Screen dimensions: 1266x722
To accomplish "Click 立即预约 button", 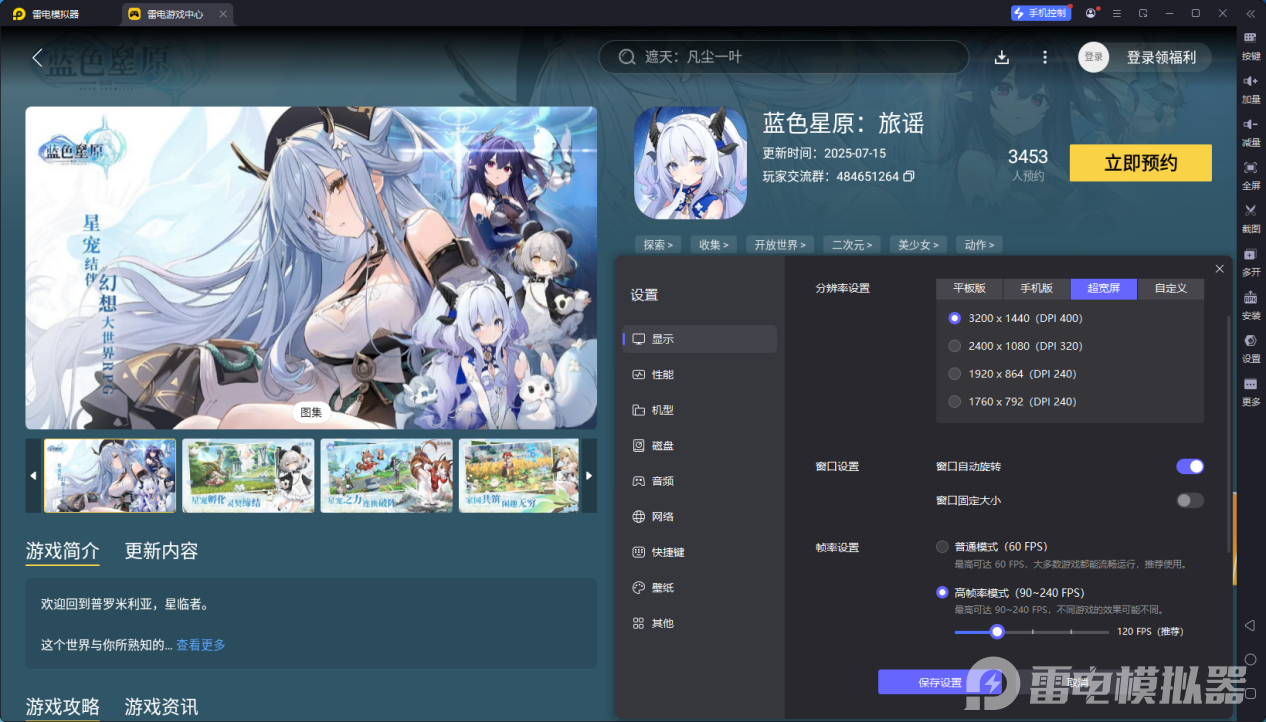I will click(x=1140, y=163).
